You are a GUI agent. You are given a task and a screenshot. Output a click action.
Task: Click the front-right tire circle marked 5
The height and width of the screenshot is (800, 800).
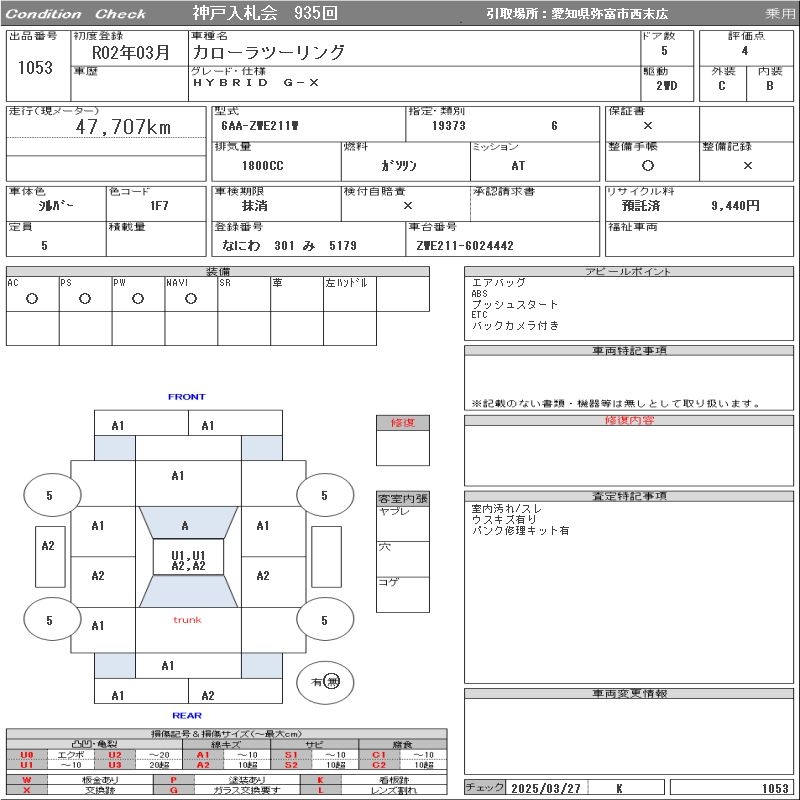click(324, 495)
